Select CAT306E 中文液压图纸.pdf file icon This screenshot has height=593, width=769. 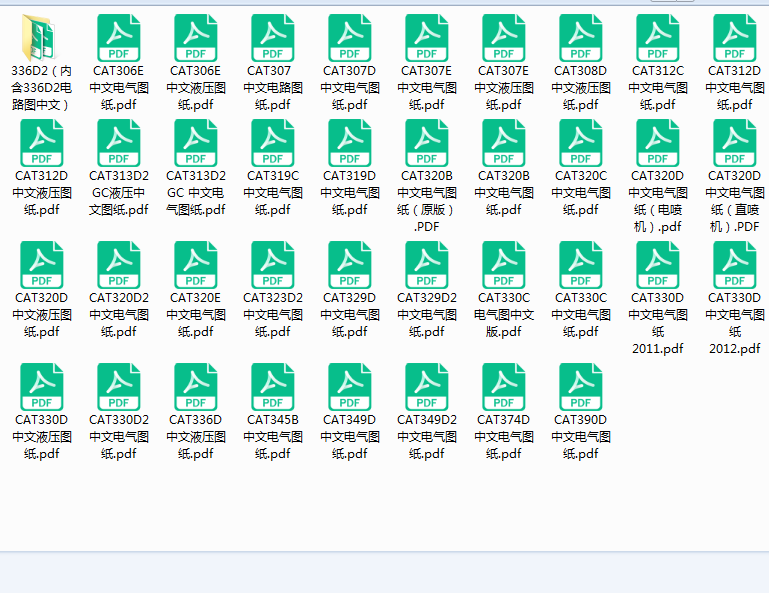pos(196,38)
